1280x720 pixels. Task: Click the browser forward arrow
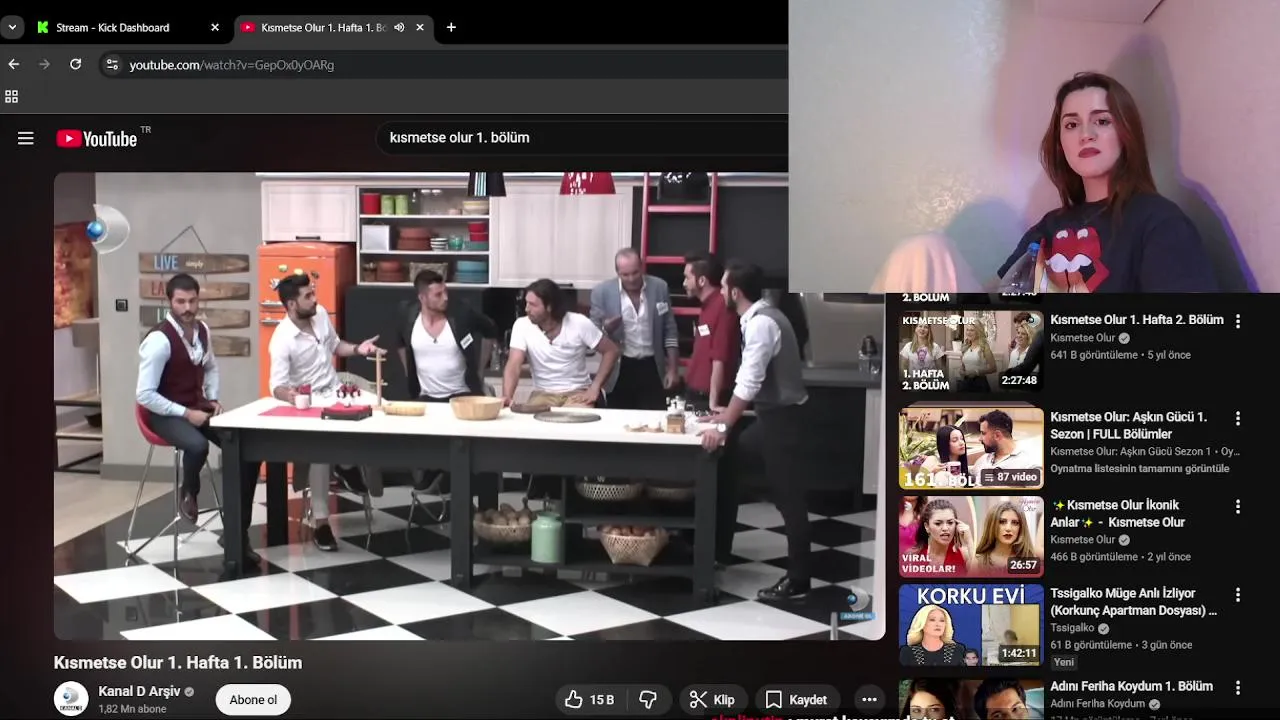point(44,64)
